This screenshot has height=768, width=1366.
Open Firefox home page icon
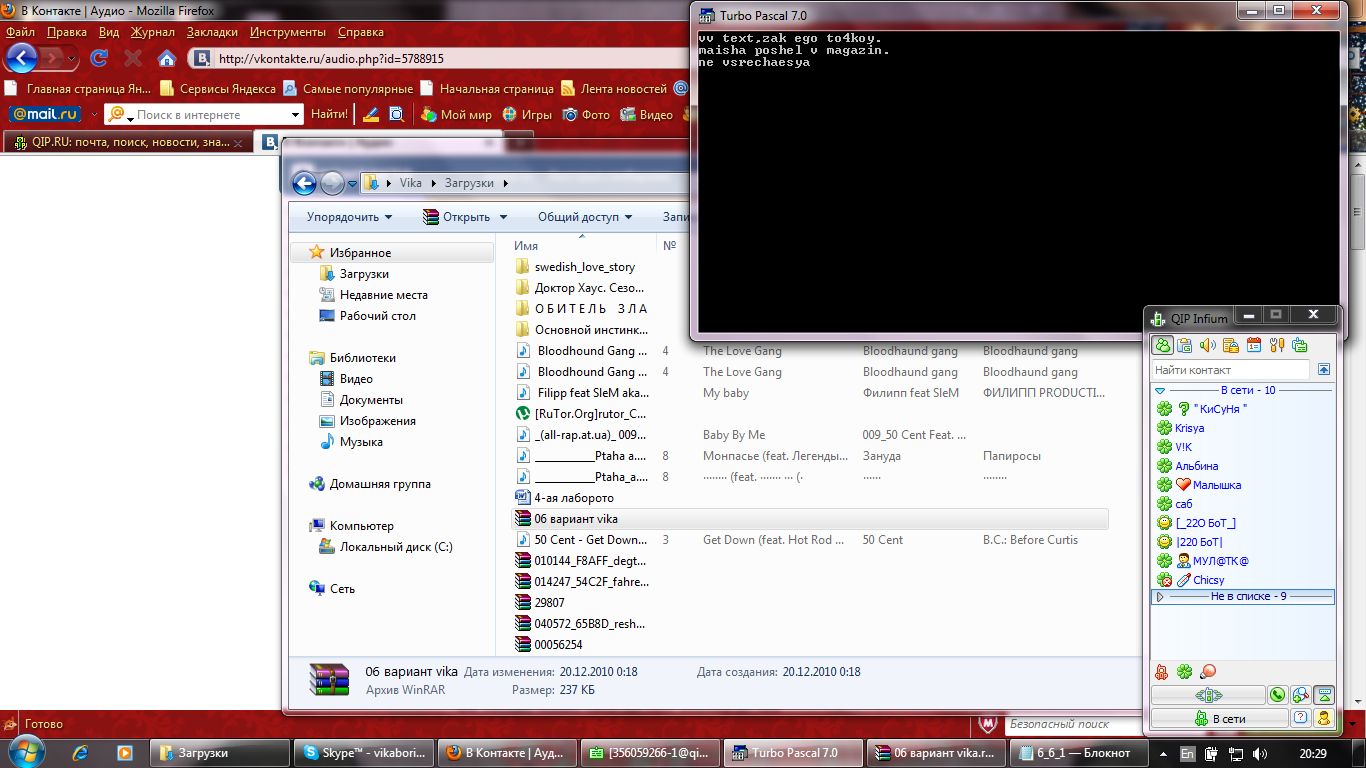[x=167, y=58]
